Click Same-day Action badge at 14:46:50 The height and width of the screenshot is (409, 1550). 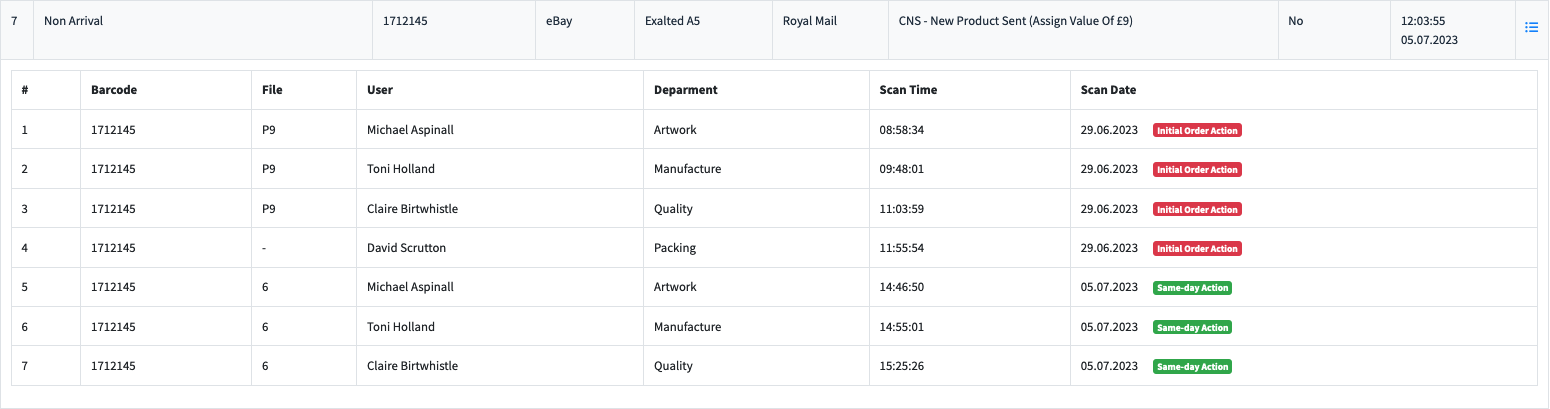tap(1192, 288)
